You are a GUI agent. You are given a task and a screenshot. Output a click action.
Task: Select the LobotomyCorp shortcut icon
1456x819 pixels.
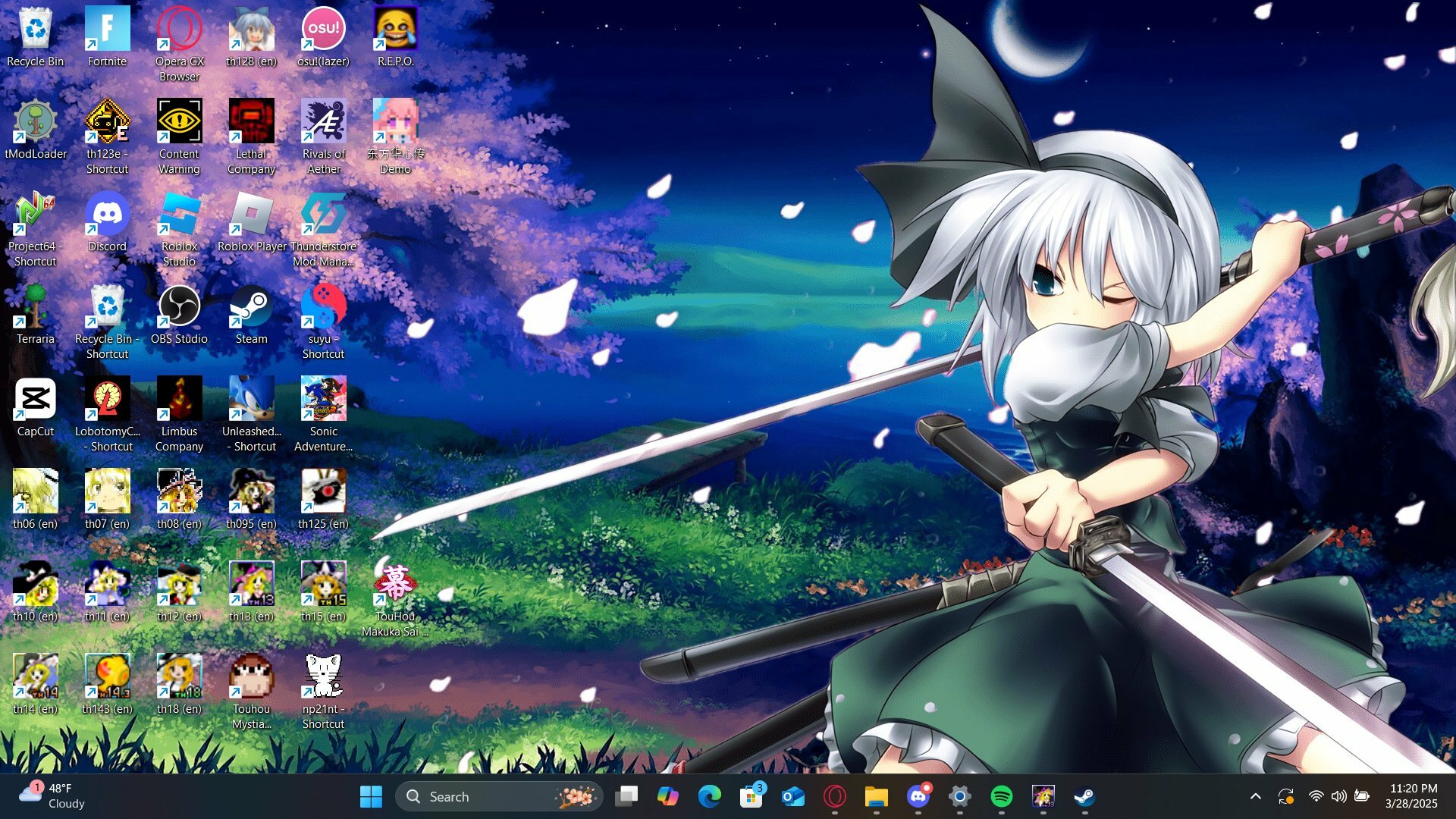(x=107, y=414)
